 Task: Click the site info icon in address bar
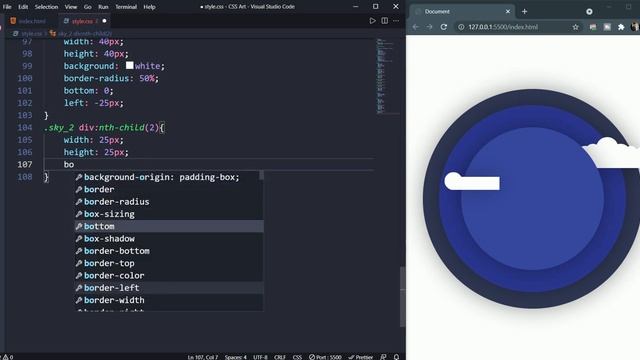coord(461,27)
